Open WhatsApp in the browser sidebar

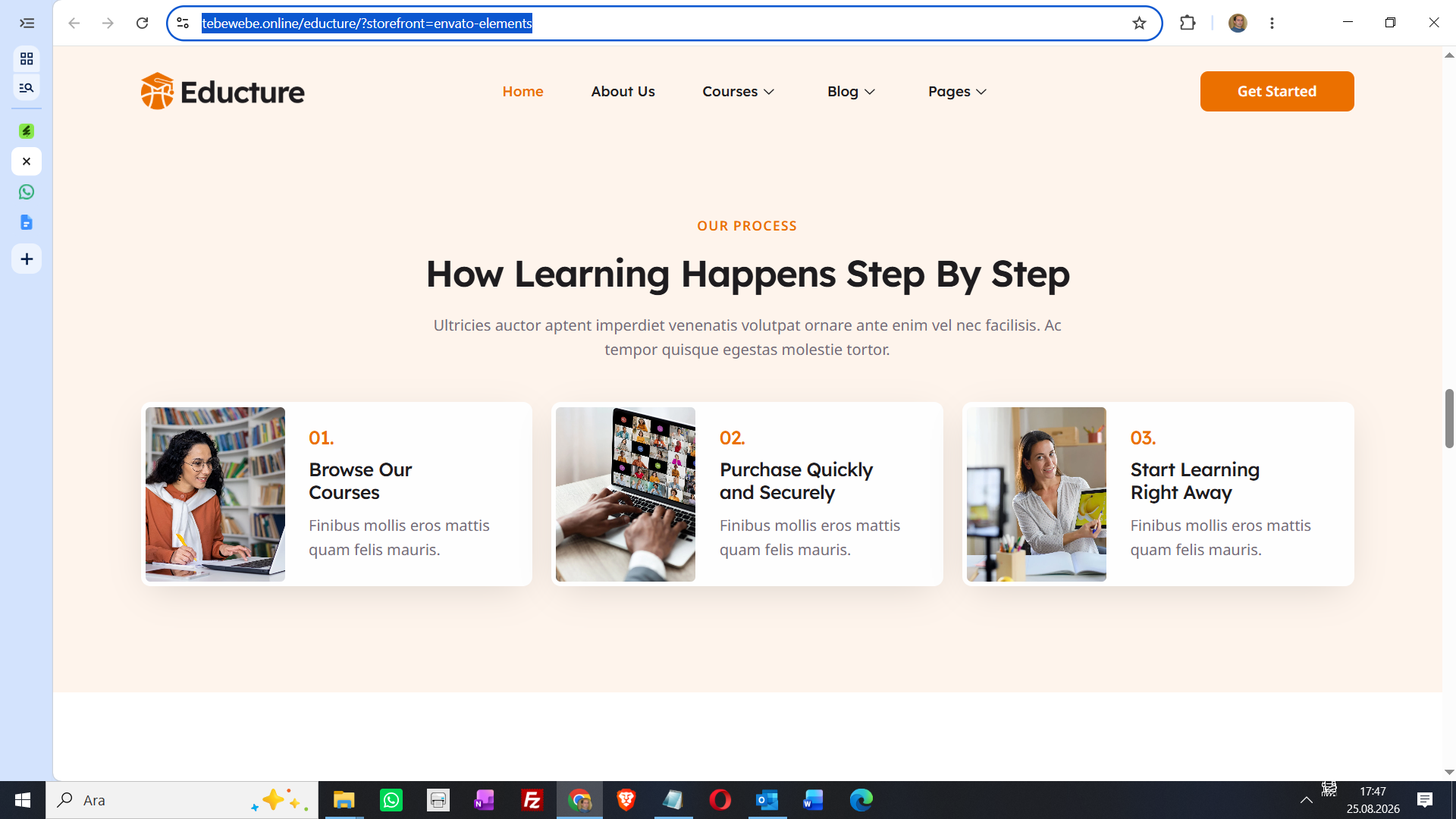pos(27,192)
